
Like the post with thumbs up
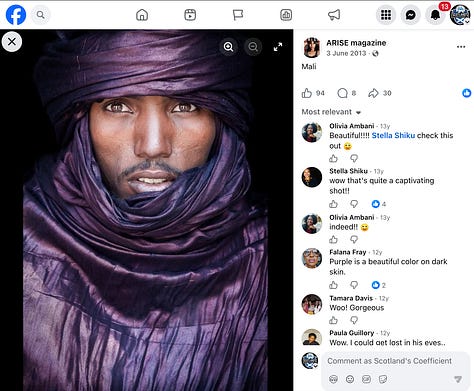coord(307,93)
